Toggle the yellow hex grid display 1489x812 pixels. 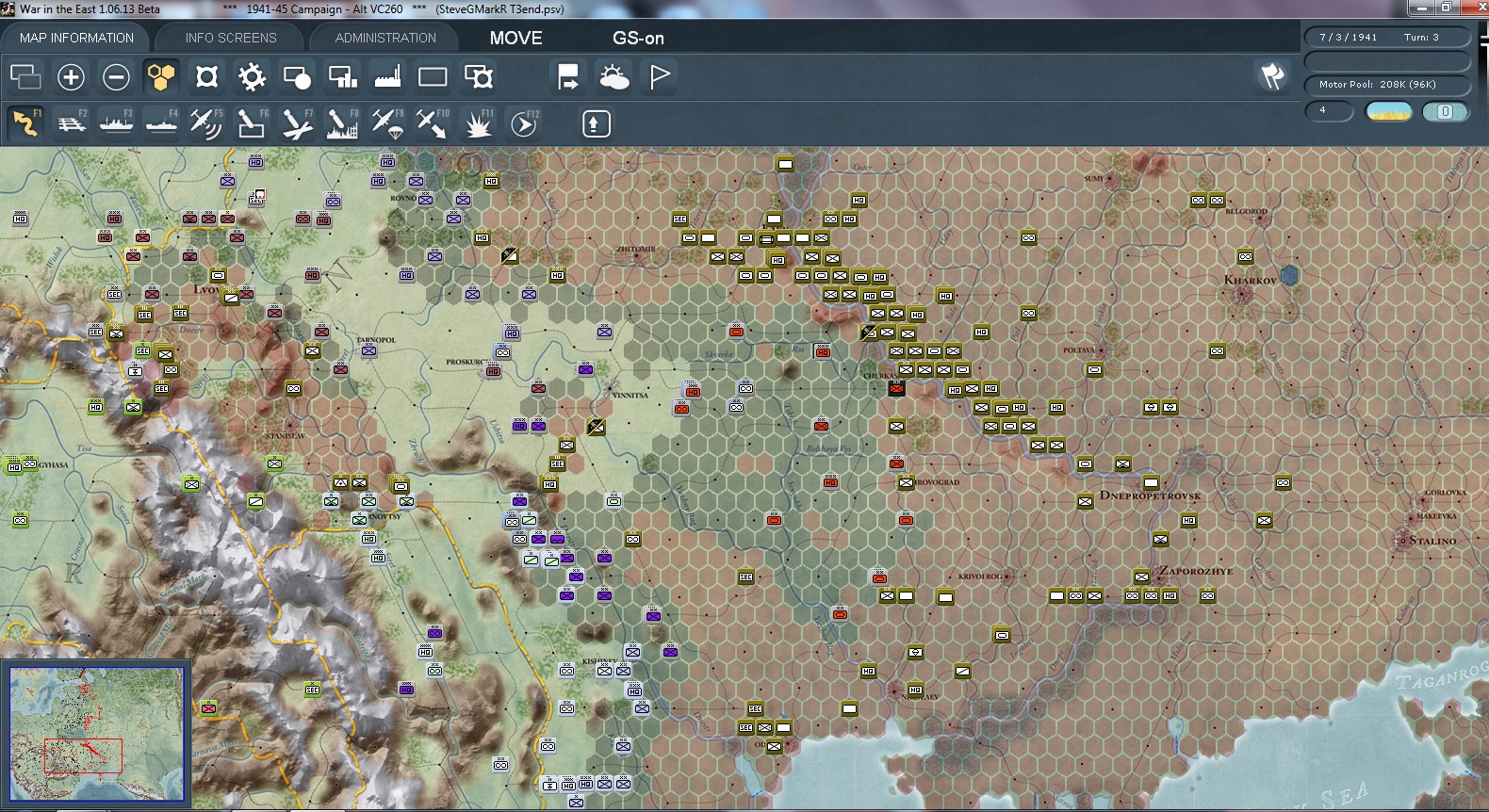(161, 76)
